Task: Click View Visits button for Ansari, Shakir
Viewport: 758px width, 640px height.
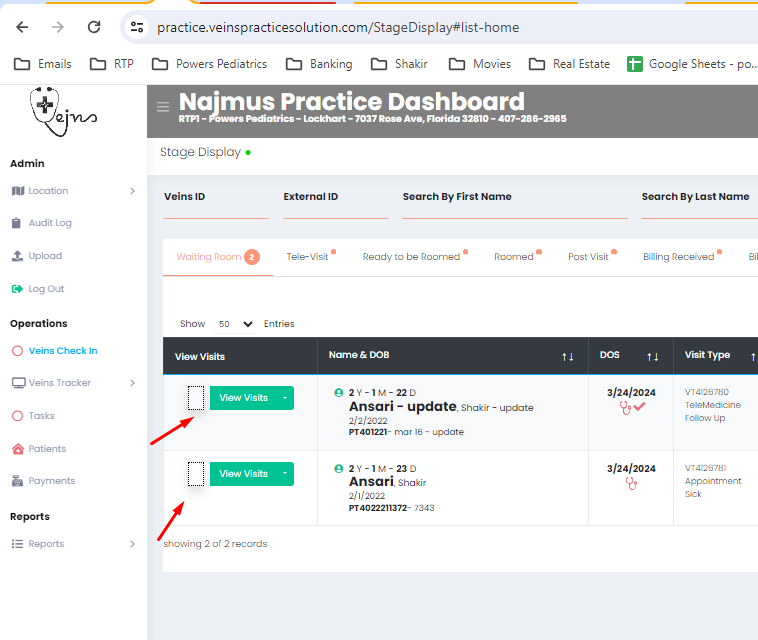Action: point(243,474)
